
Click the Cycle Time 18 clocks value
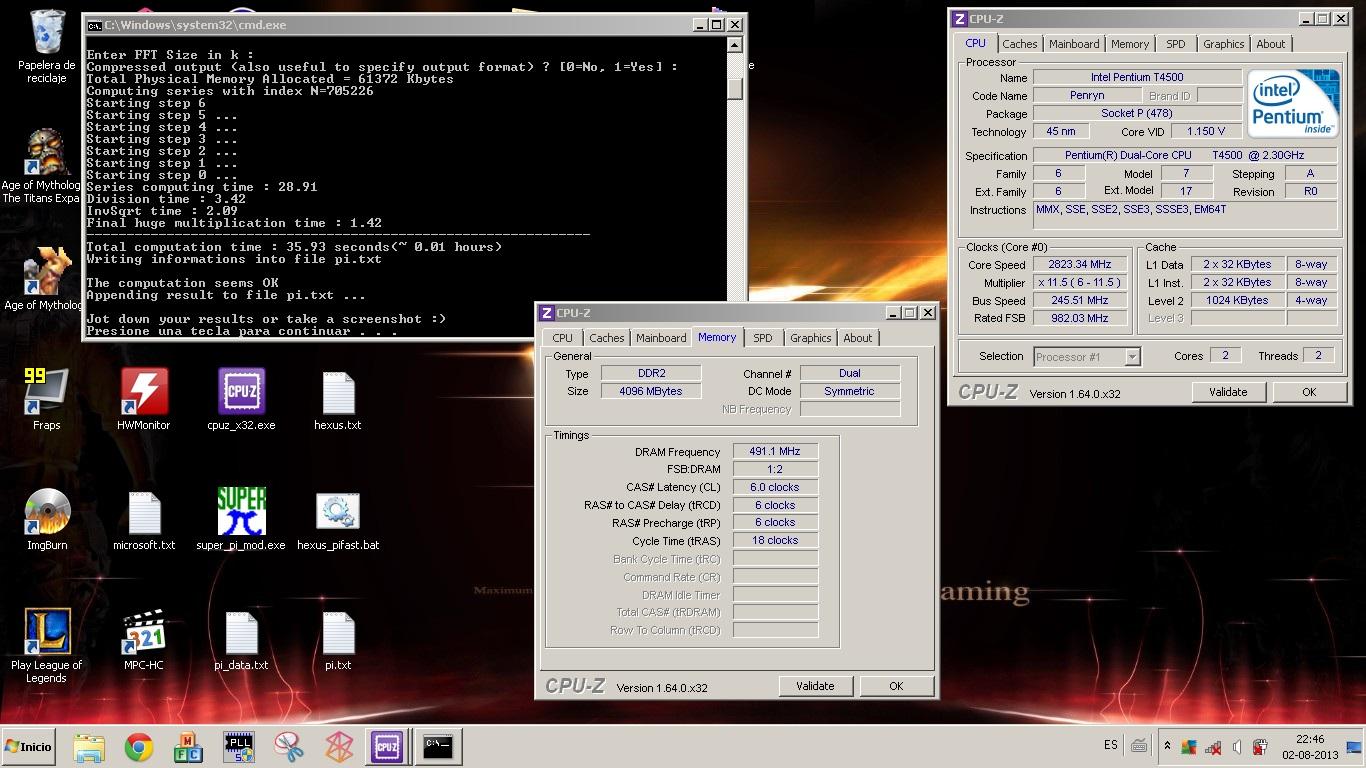click(x=775, y=541)
